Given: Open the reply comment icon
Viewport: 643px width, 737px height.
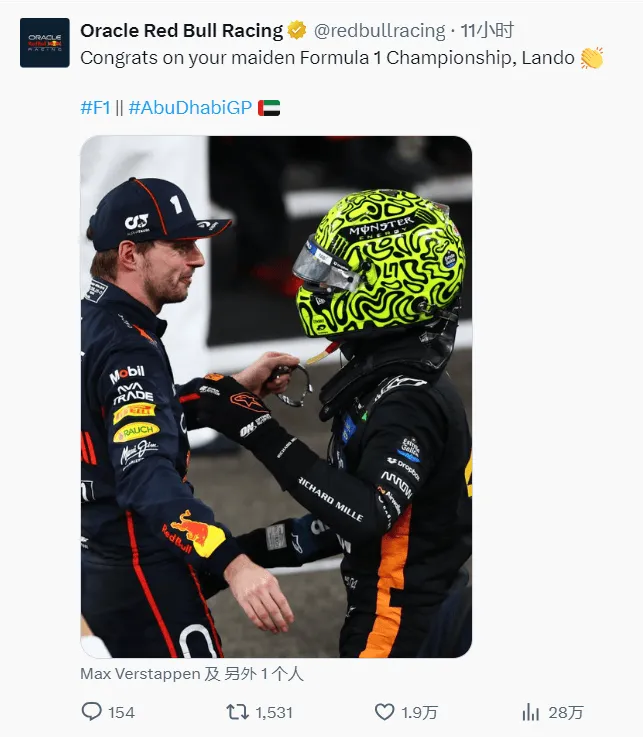Looking at the screenshot, I should click(x=91, y=712).
